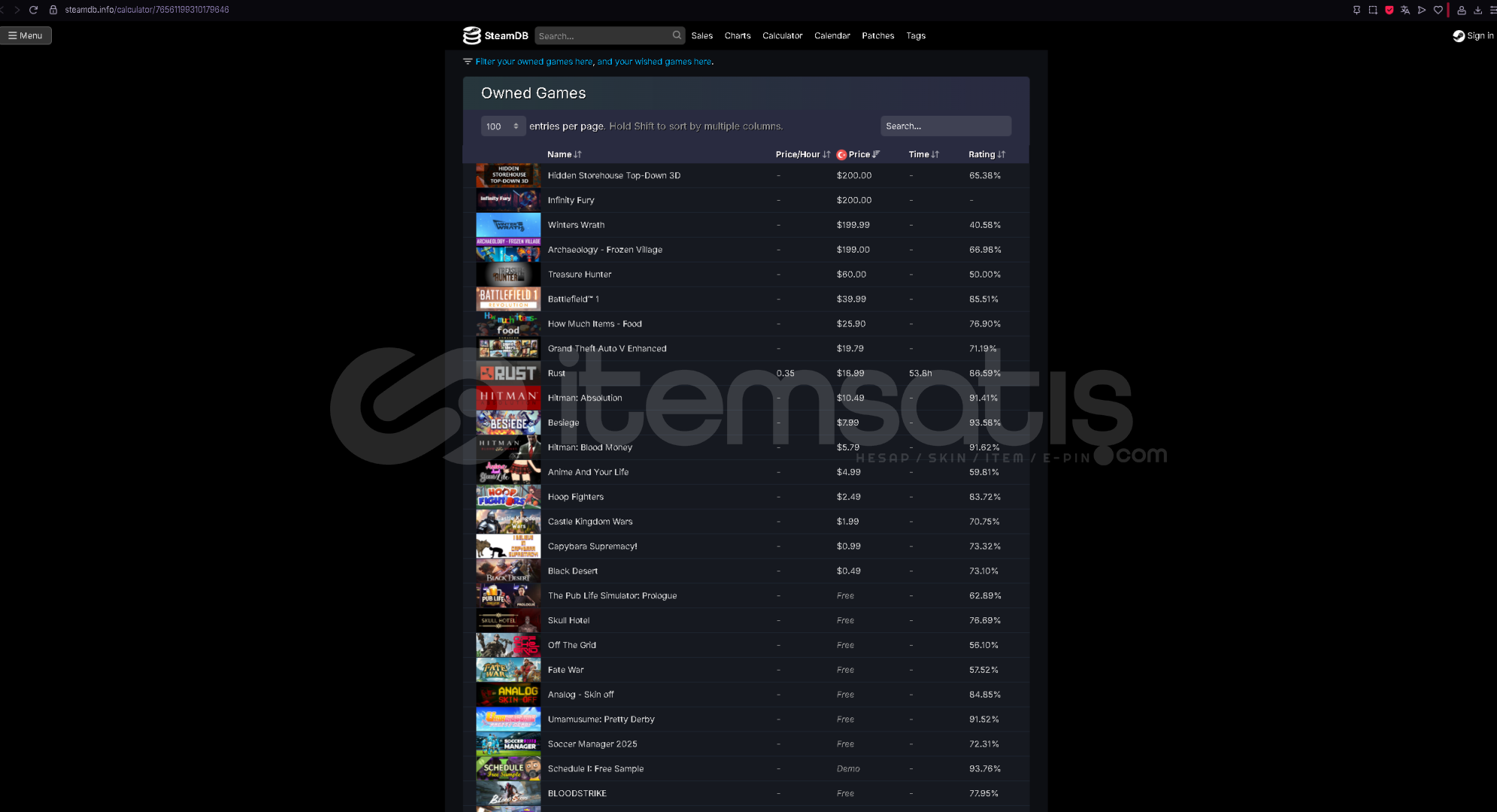Viewport: 1497px width, 812px height.
Task: Click the Rust game thumbnail
Action: coord(508,373)
